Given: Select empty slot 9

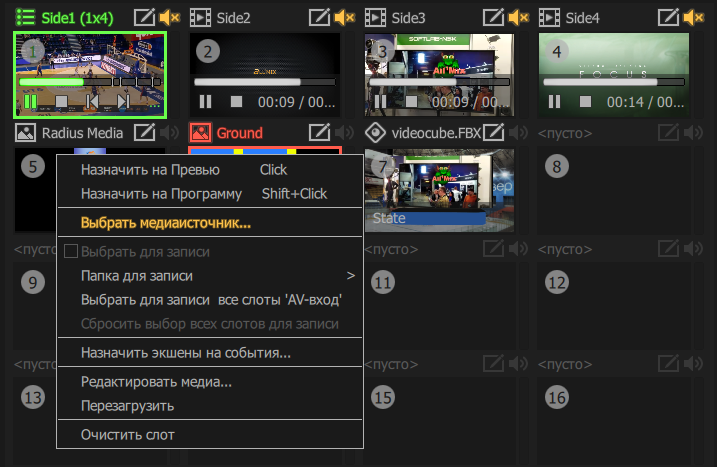Looking at the screenshot, I should point(34,306).
